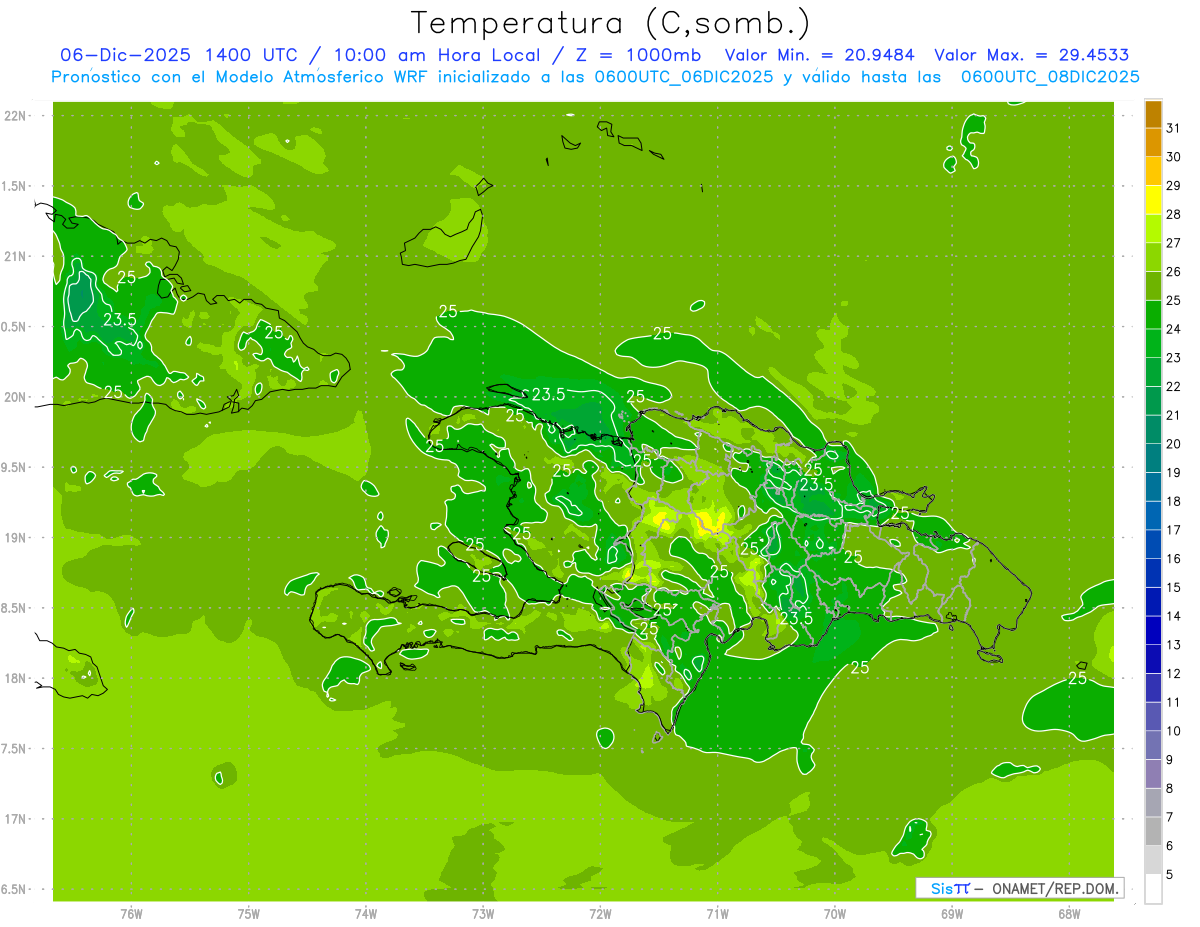Image resolution: width=1200 pixels, height=927 pixels.
Task: Click the "72W" longitude axis label
Action: click(x=600, y=914)
